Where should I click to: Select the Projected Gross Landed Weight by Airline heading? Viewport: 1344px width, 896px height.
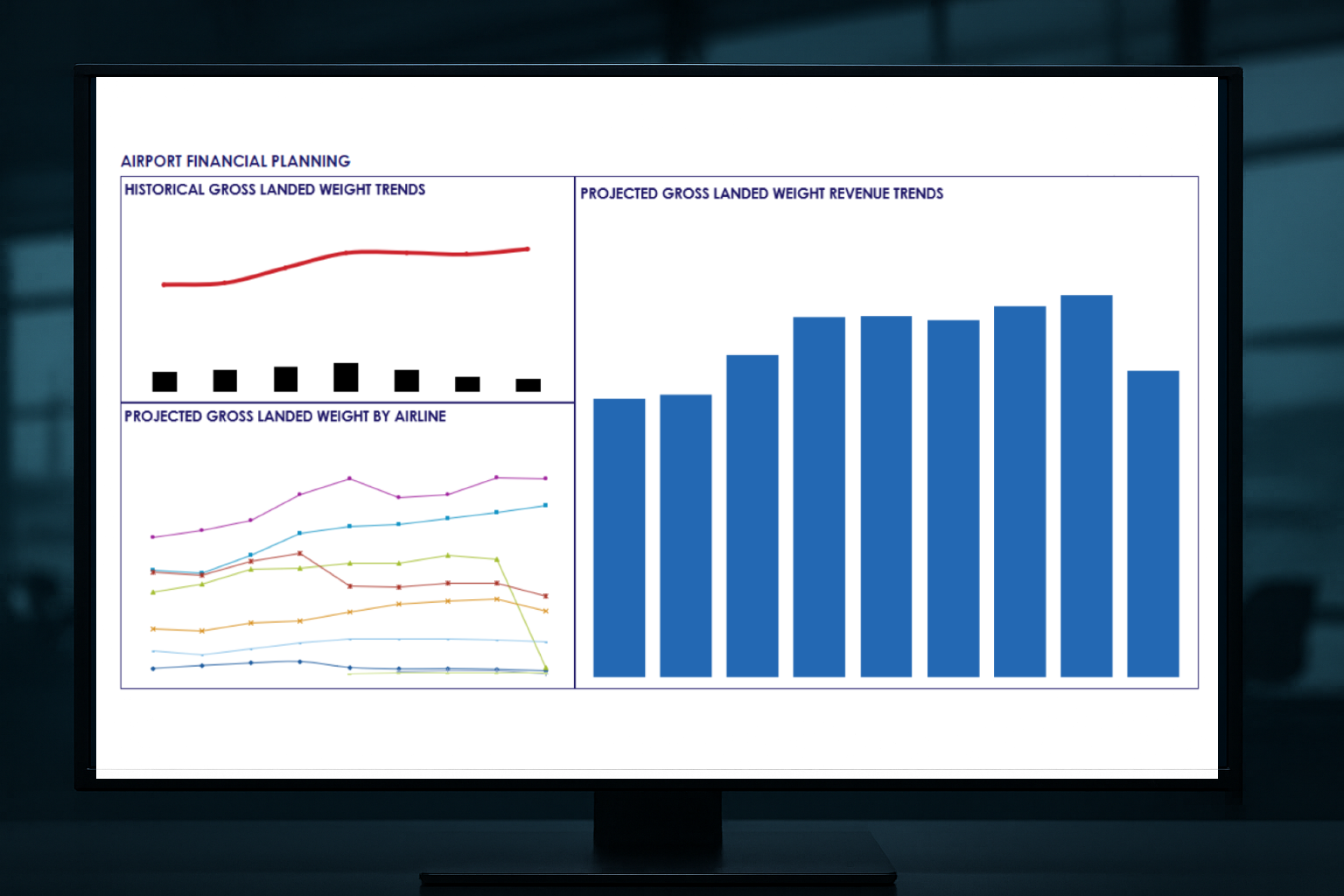pos(284,416)
